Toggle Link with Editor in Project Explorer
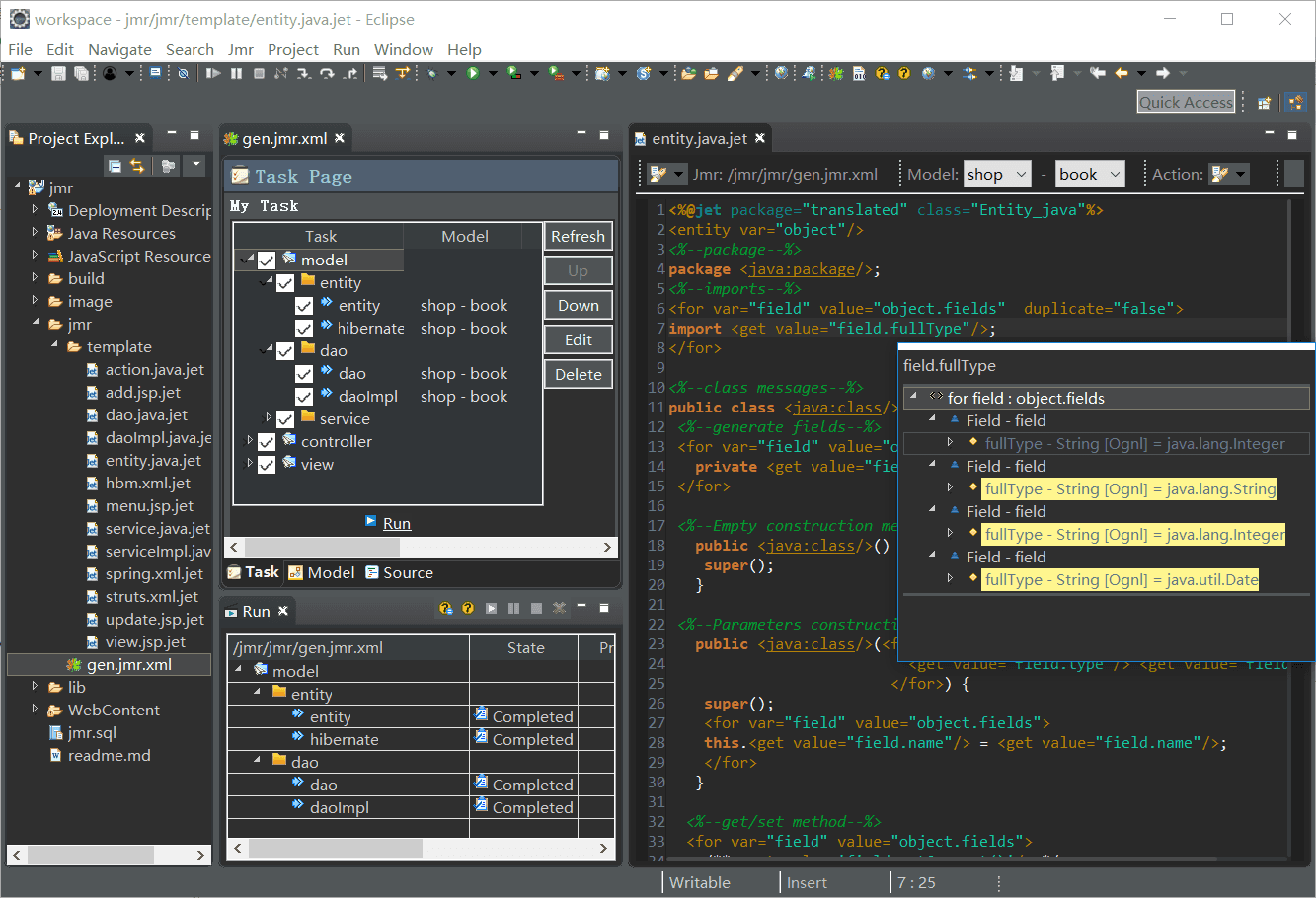The image size is (1316, 898). coord(137,166)
